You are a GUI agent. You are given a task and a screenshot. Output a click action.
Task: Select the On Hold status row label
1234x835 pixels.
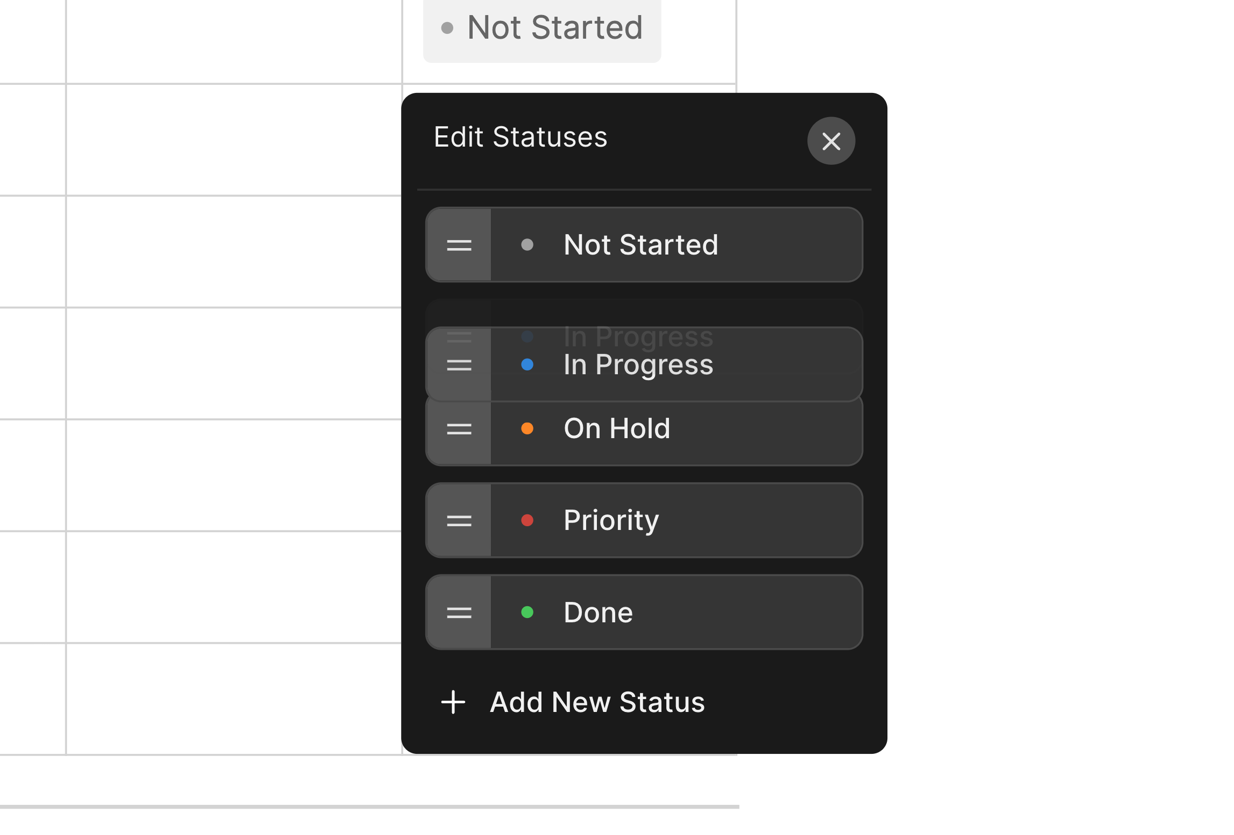coord(616,431)
